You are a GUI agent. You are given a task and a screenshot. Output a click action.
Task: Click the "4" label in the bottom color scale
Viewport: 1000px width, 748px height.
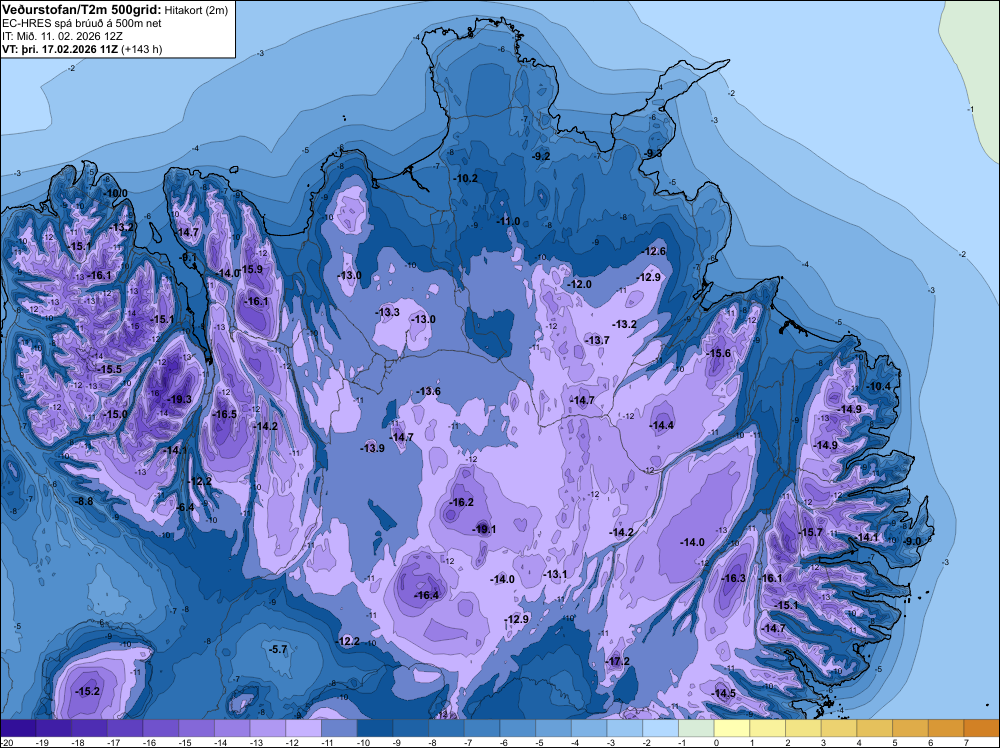pos(860,743)
